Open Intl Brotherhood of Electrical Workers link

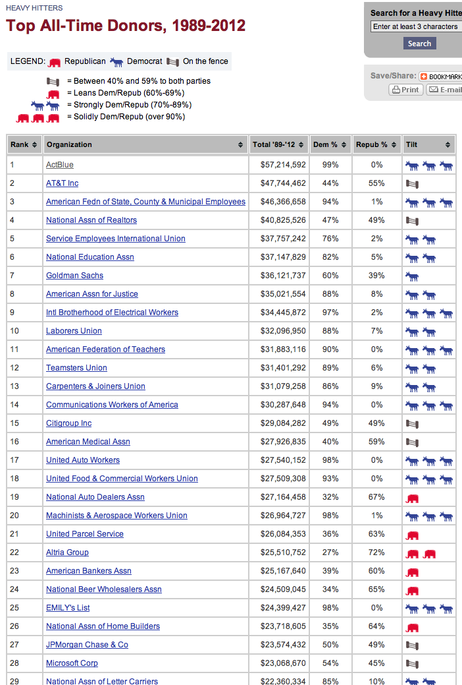[112, 312]
